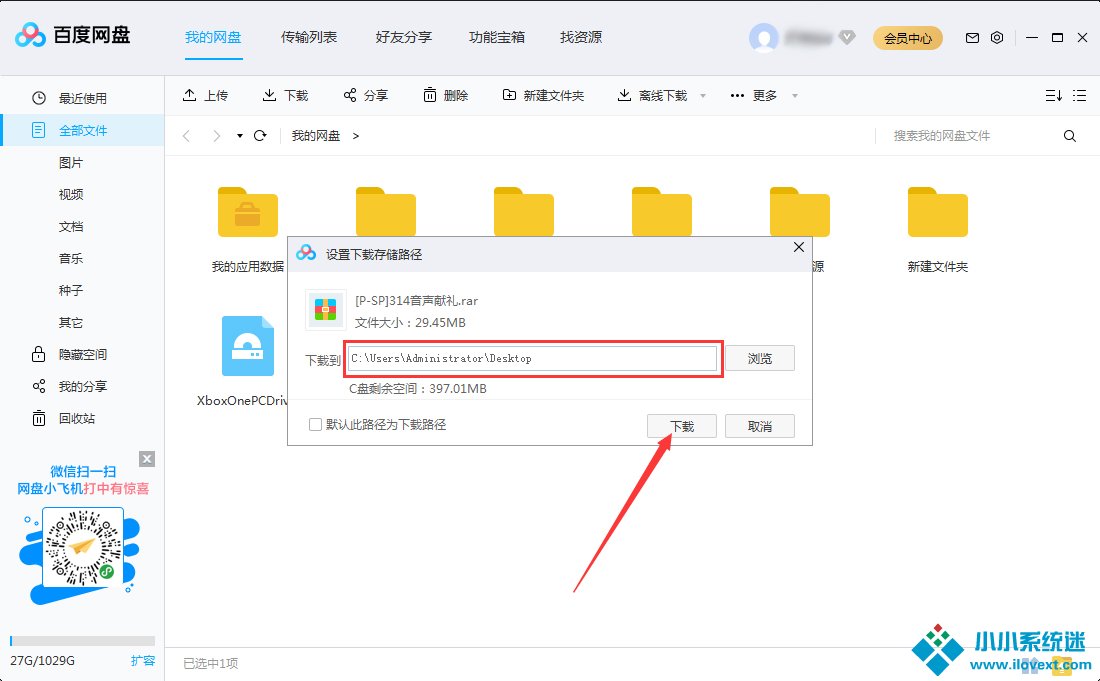Expand the offline download dropdown arrow
The height and width of the screenshot is (681, 1100).
tap(703, 96)
